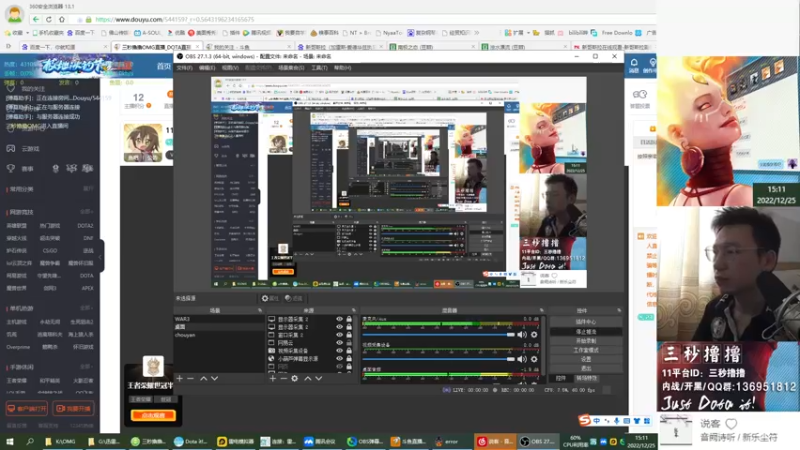Switch to the 转场特效 tab in OBS
The image size is (800, 450).
[x=586, y=379]
